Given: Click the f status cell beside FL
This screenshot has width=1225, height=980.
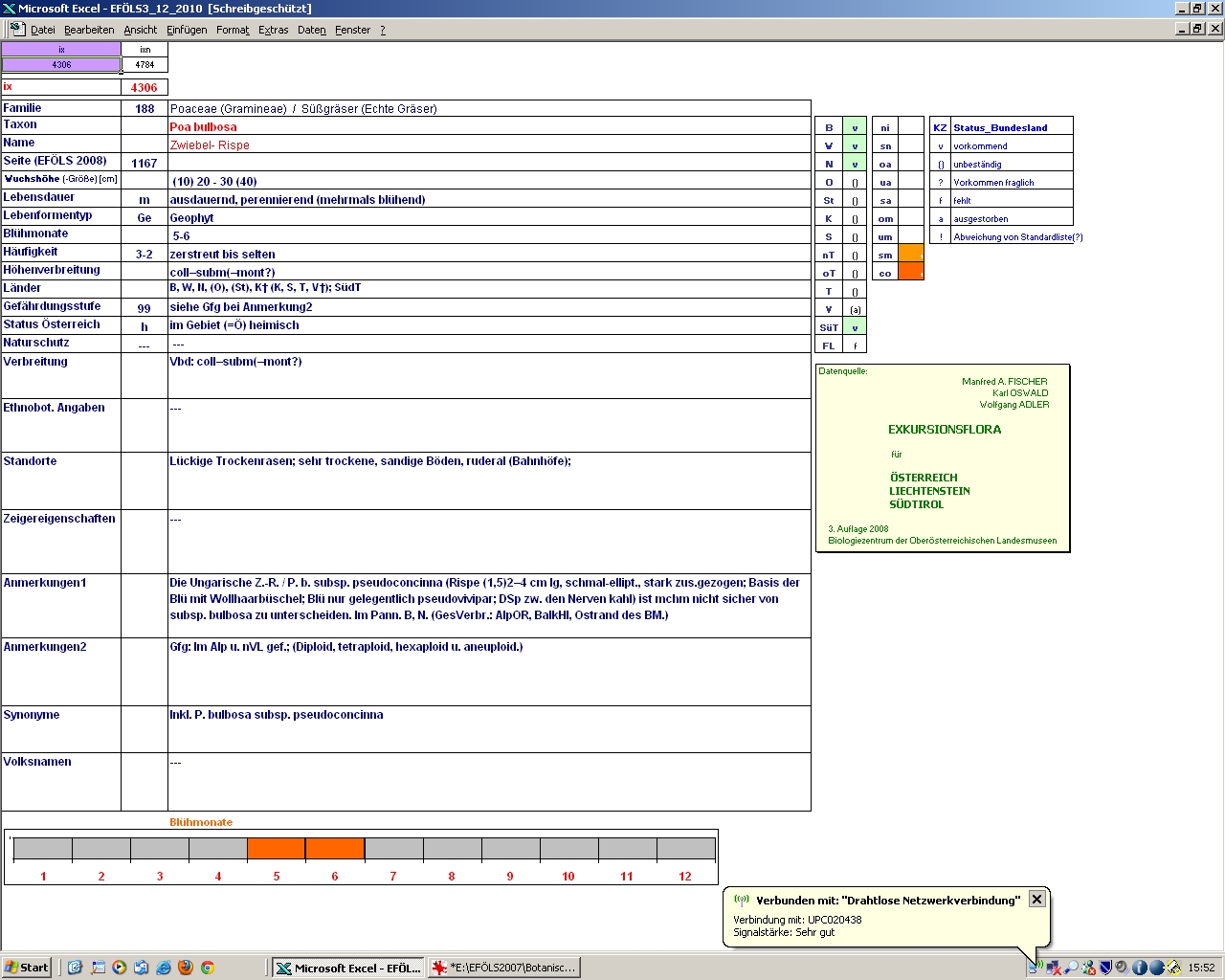Looking at the screenshot, I should pyautogui.click(x=855, y=345).
